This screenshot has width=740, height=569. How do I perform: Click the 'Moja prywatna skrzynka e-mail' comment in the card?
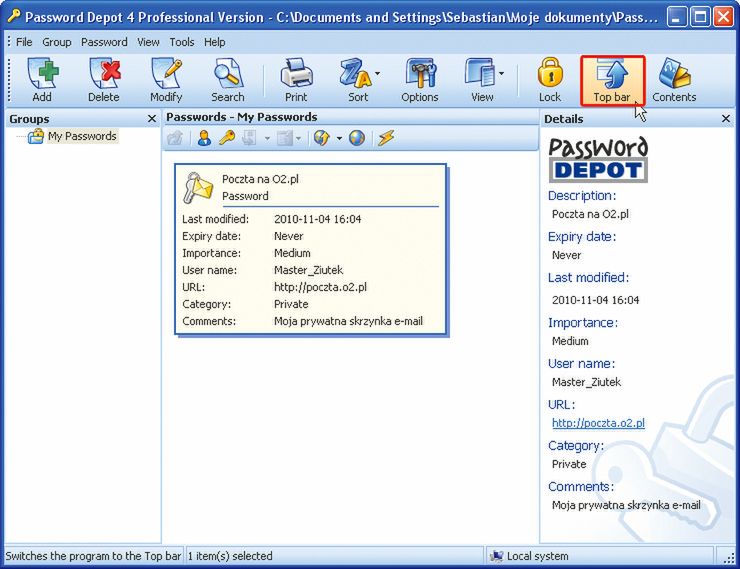point(348,321)
